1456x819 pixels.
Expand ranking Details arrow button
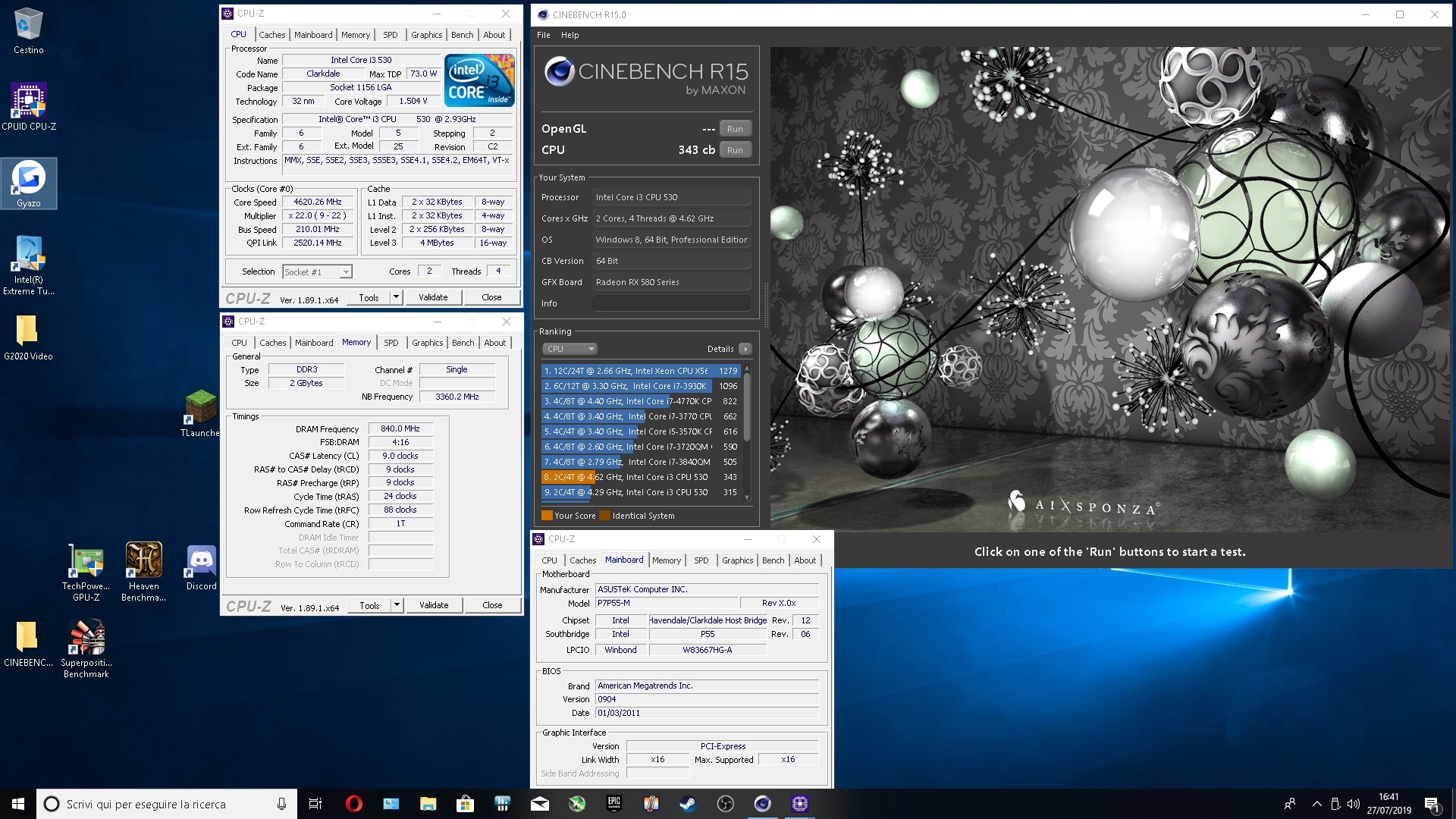[745, 349]
